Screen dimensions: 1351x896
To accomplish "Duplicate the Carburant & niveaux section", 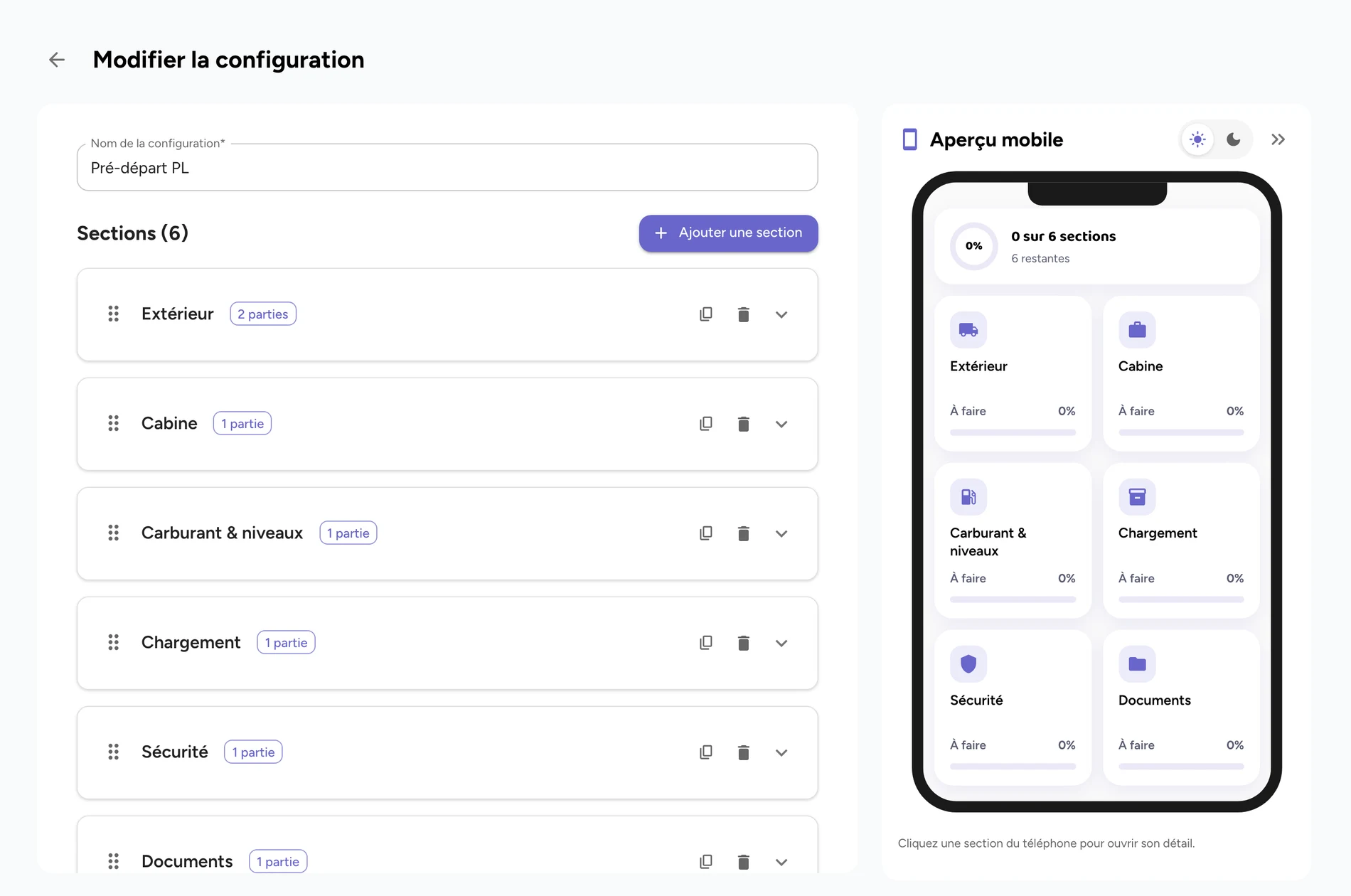I will [x=706, y=533].
